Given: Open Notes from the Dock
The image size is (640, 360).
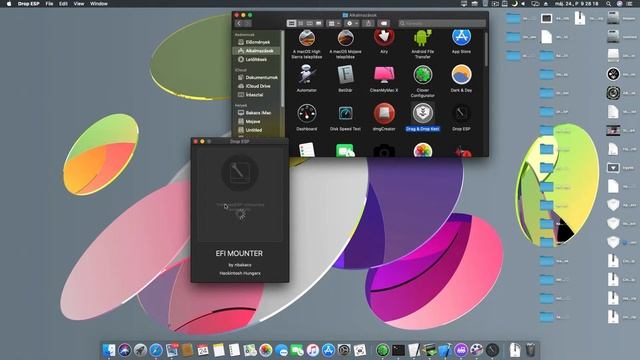Looking at the screenshot, I should click(x=219, y=350).
